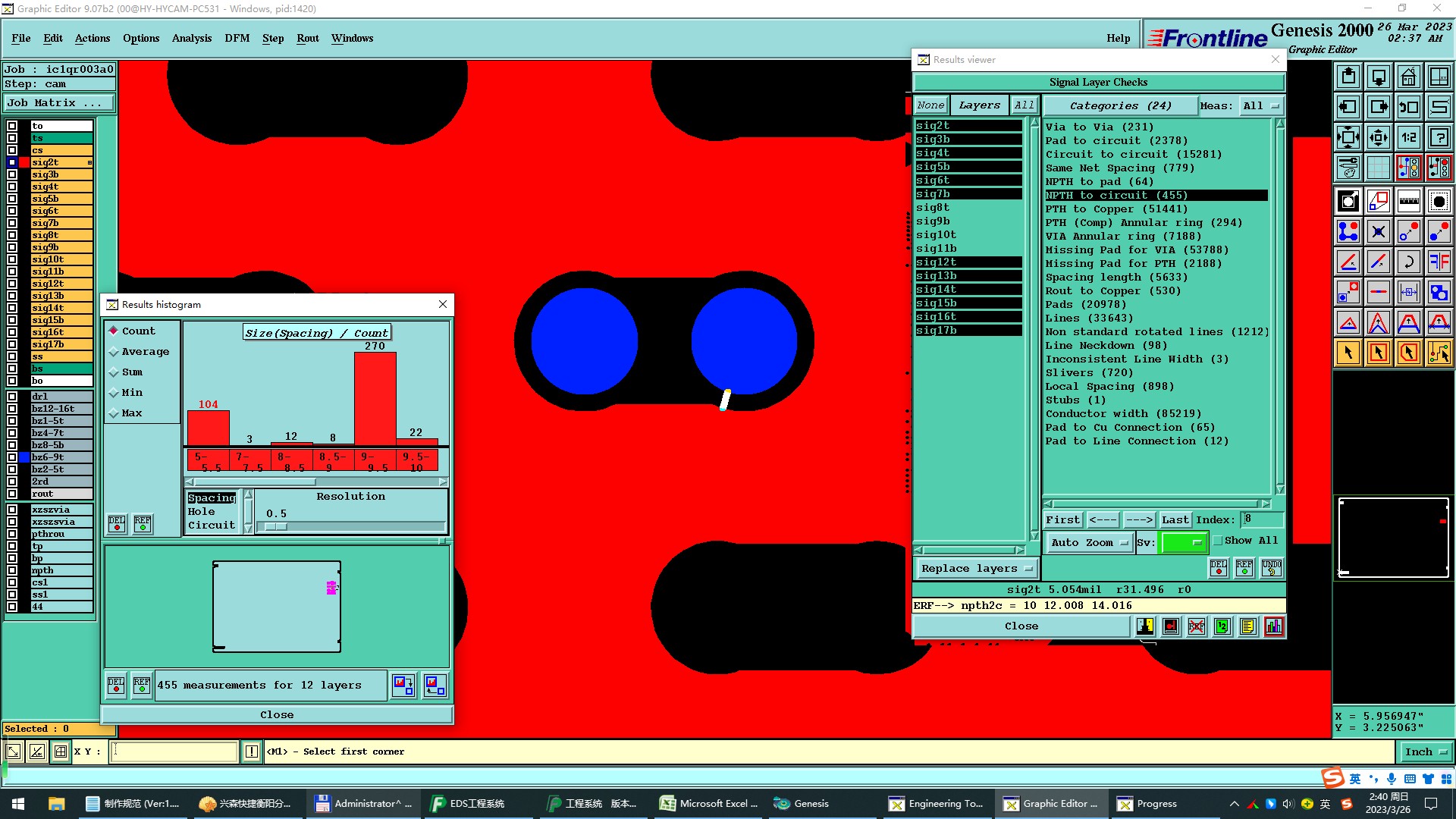Click the Index input field
Image resolution: width=1456 pixels, height=819 pixels.
pos(1261,519)
